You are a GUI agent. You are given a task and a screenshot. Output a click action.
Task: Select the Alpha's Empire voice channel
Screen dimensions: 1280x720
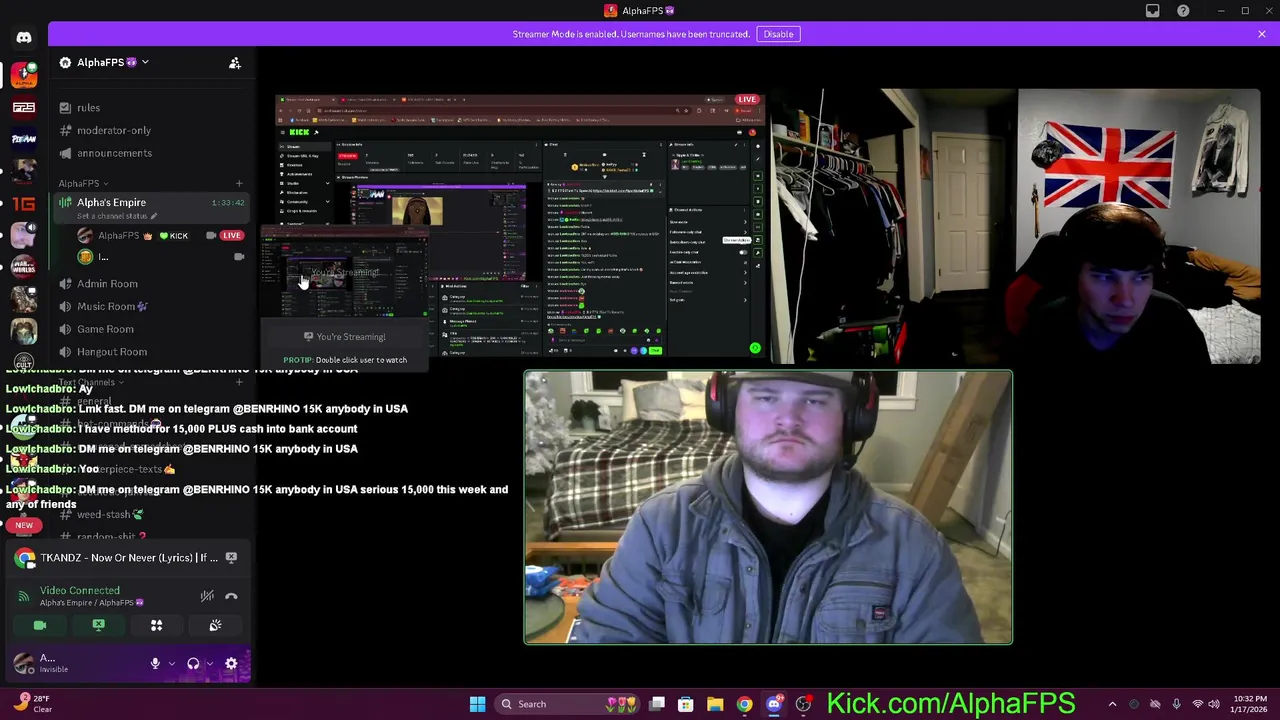coord(111,203)
